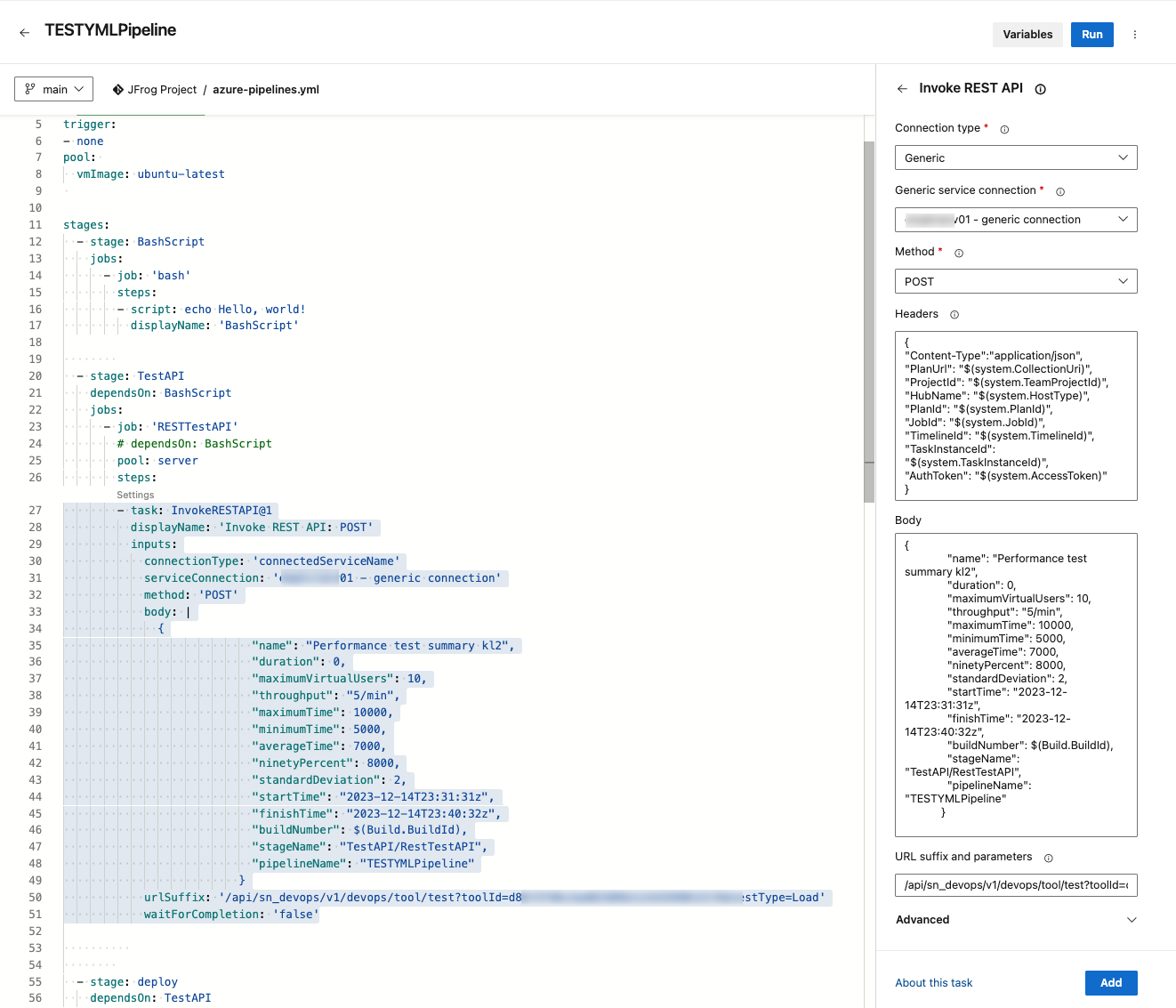
Task: Click the TESTYMLPipeline title
Action: pos(110,30)
